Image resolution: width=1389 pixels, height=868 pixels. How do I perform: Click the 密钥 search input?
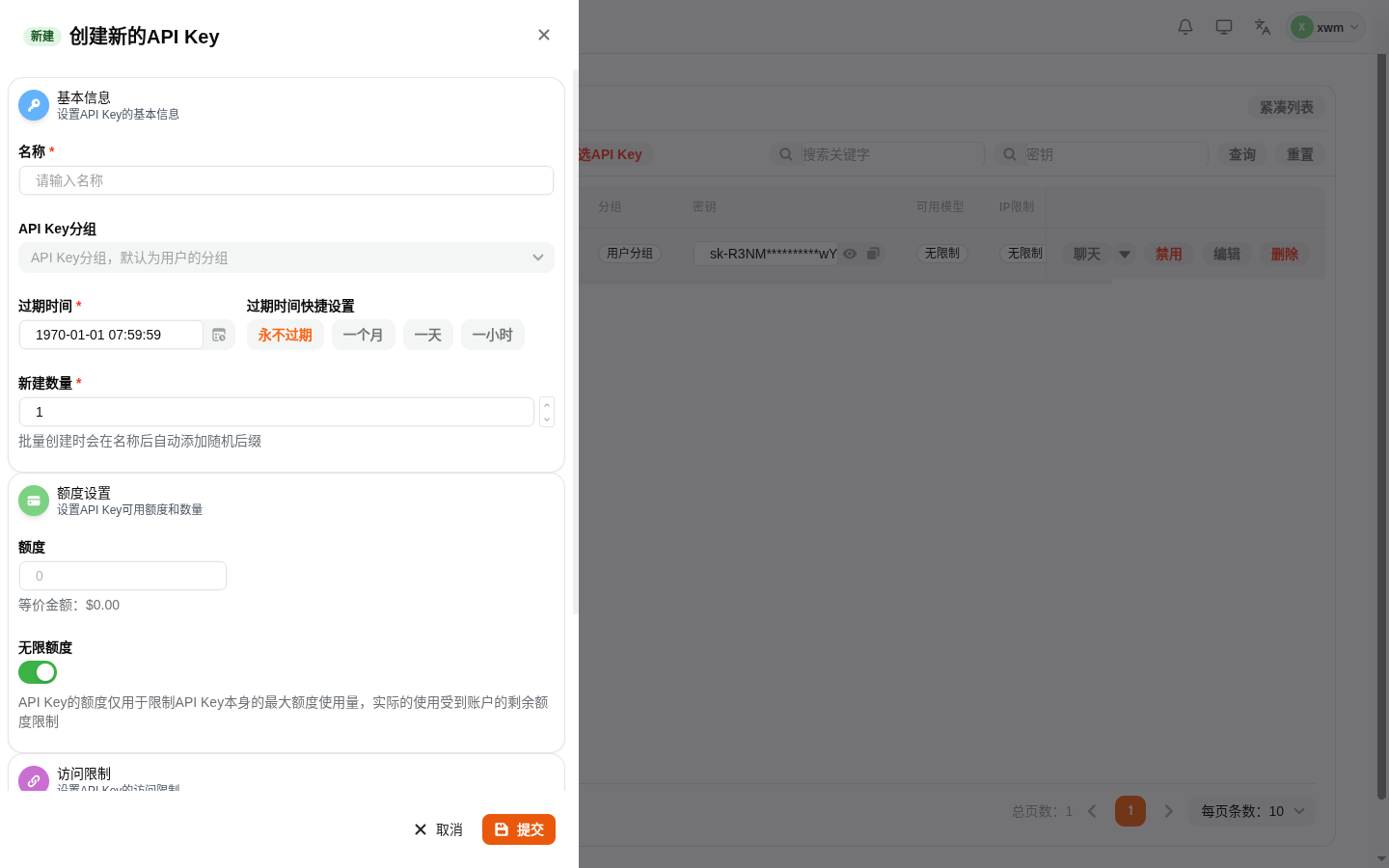coord(1116,154)
